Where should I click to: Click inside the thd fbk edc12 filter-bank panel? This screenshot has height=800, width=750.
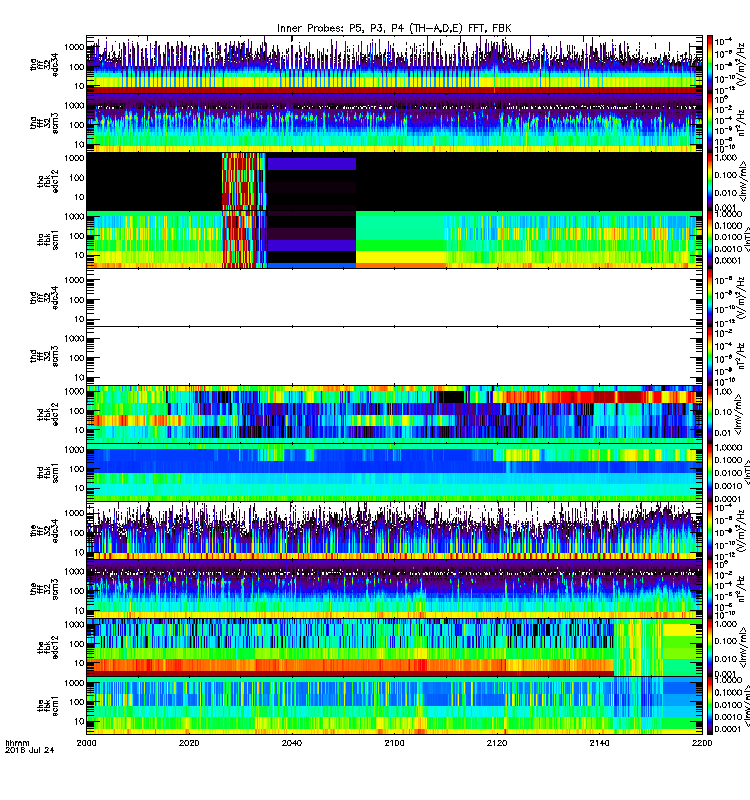(394, 415)
